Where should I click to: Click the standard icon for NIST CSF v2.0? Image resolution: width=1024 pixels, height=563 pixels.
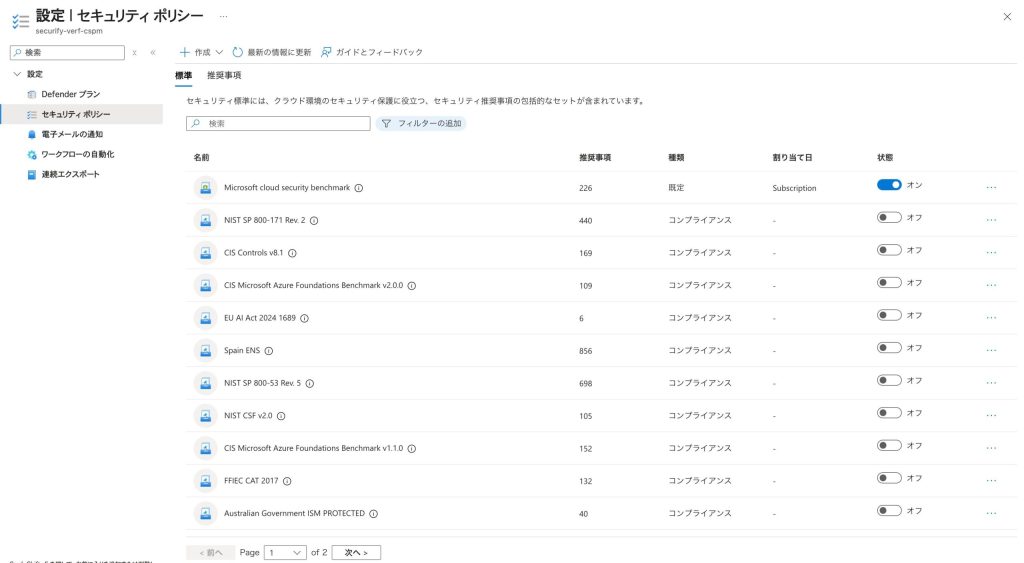coord(205,416)
